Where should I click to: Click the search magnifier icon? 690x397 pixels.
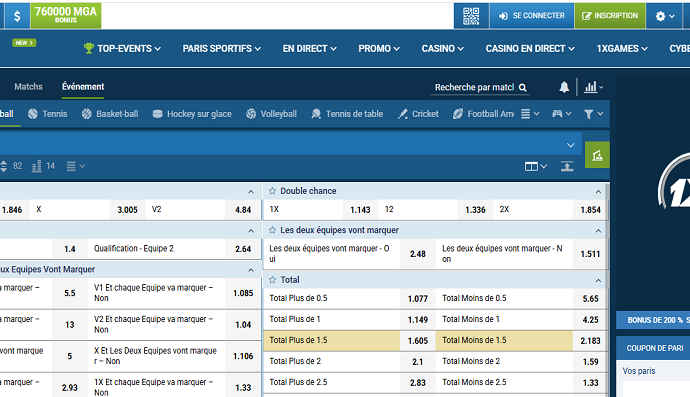pos(522,88)
